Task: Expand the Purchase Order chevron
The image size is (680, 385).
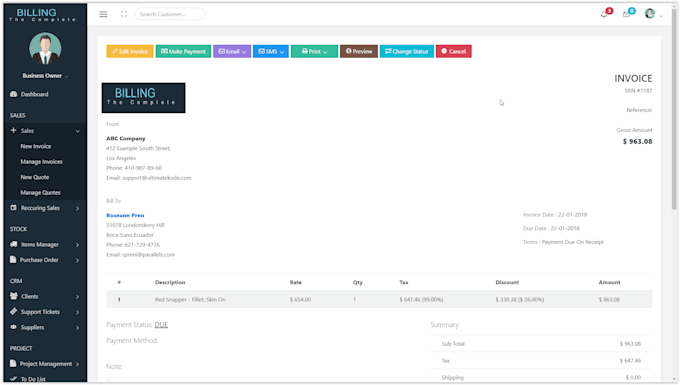Action: 78,260
